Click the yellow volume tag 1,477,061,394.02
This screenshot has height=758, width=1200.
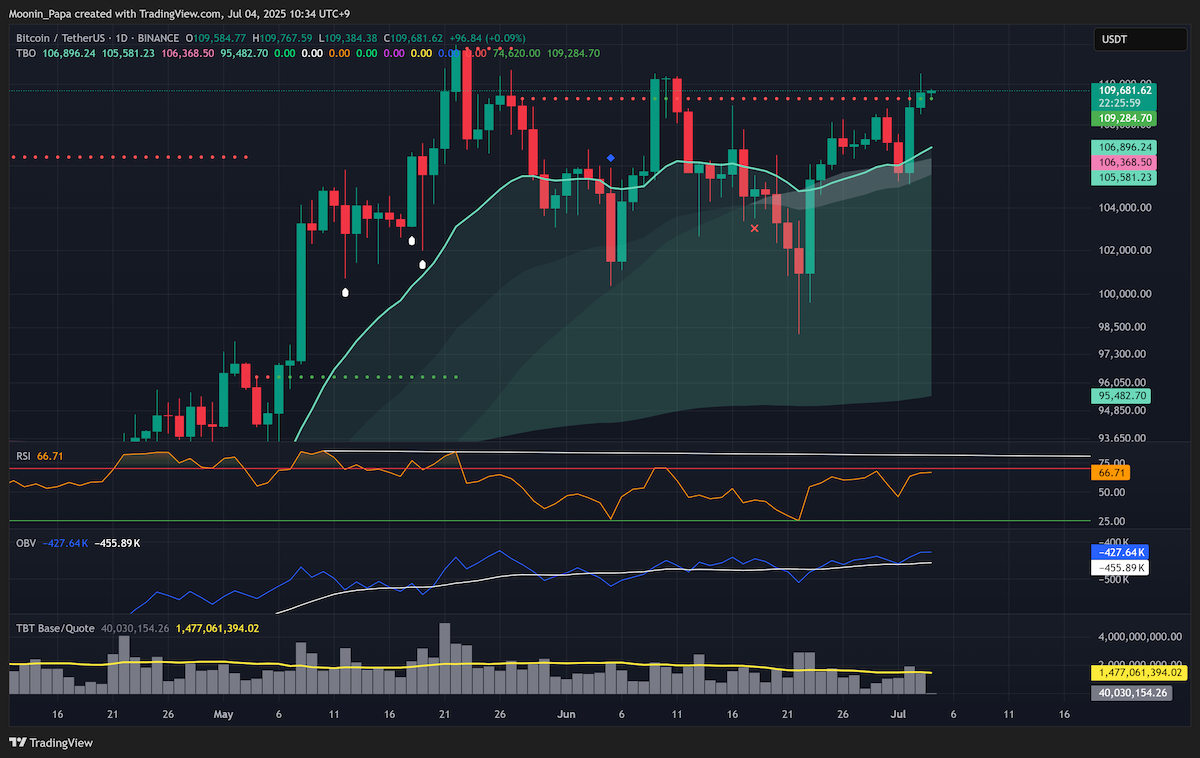pos(1138,673)
